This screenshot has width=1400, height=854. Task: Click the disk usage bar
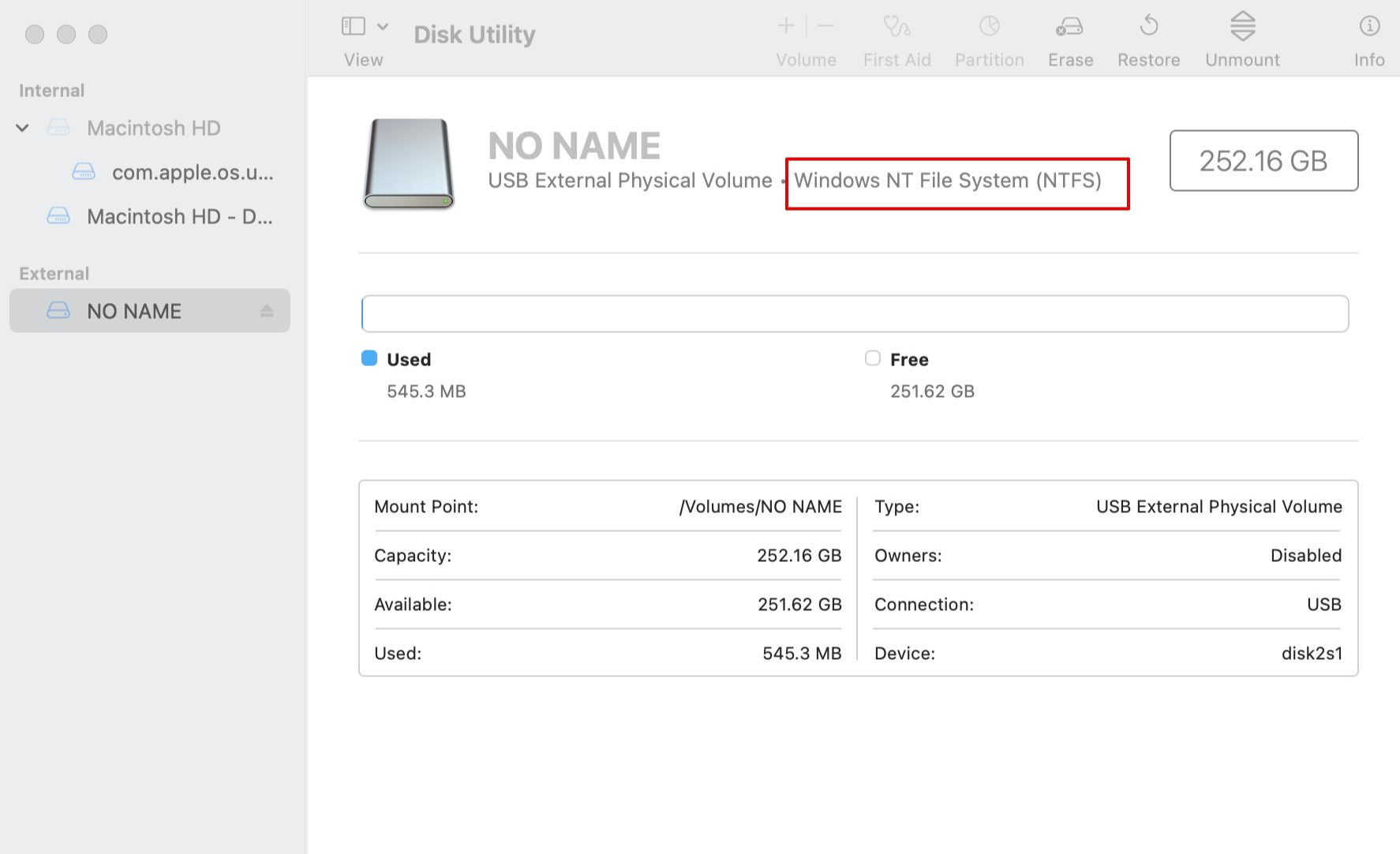coord(855,314)
